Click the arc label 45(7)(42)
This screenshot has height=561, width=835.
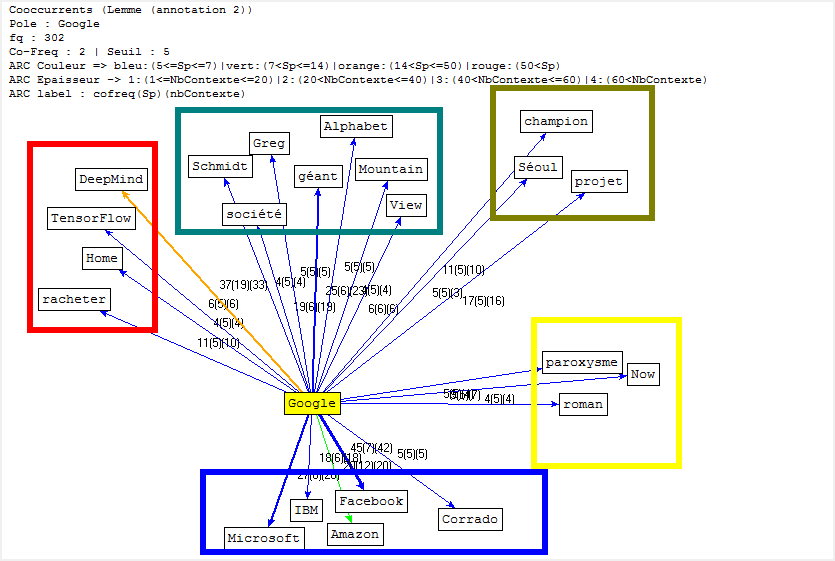pos(372,448)
